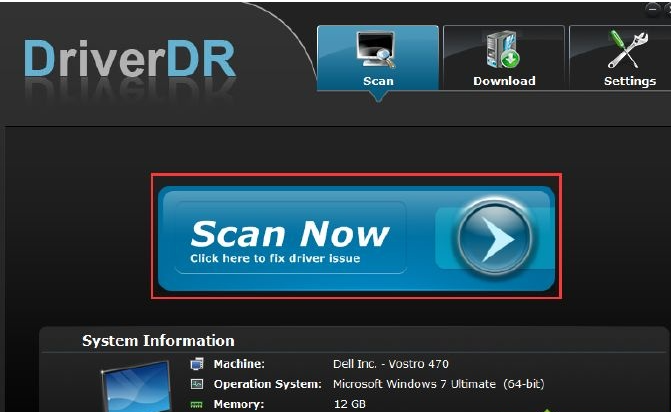Click the 'System Information' heading
Screen dimensions: 671x412
(x=158, y=341)
